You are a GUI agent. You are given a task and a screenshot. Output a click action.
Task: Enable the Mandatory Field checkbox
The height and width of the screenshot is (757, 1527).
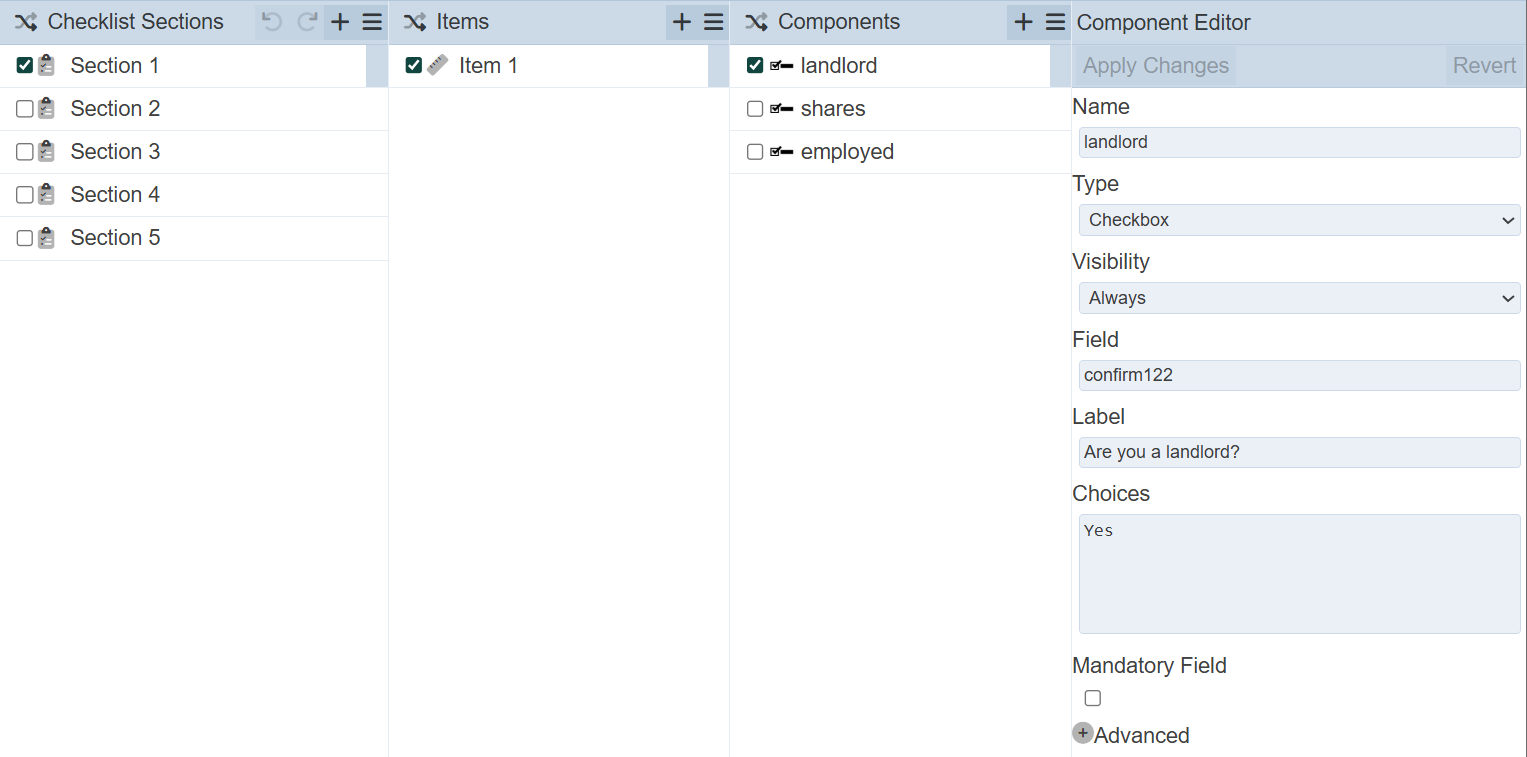(x=1093, y=698)
